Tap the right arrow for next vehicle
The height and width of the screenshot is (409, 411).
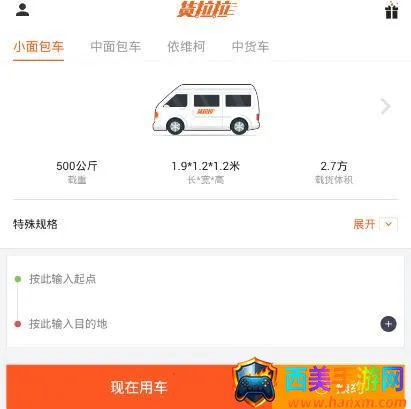click(385, 106)
